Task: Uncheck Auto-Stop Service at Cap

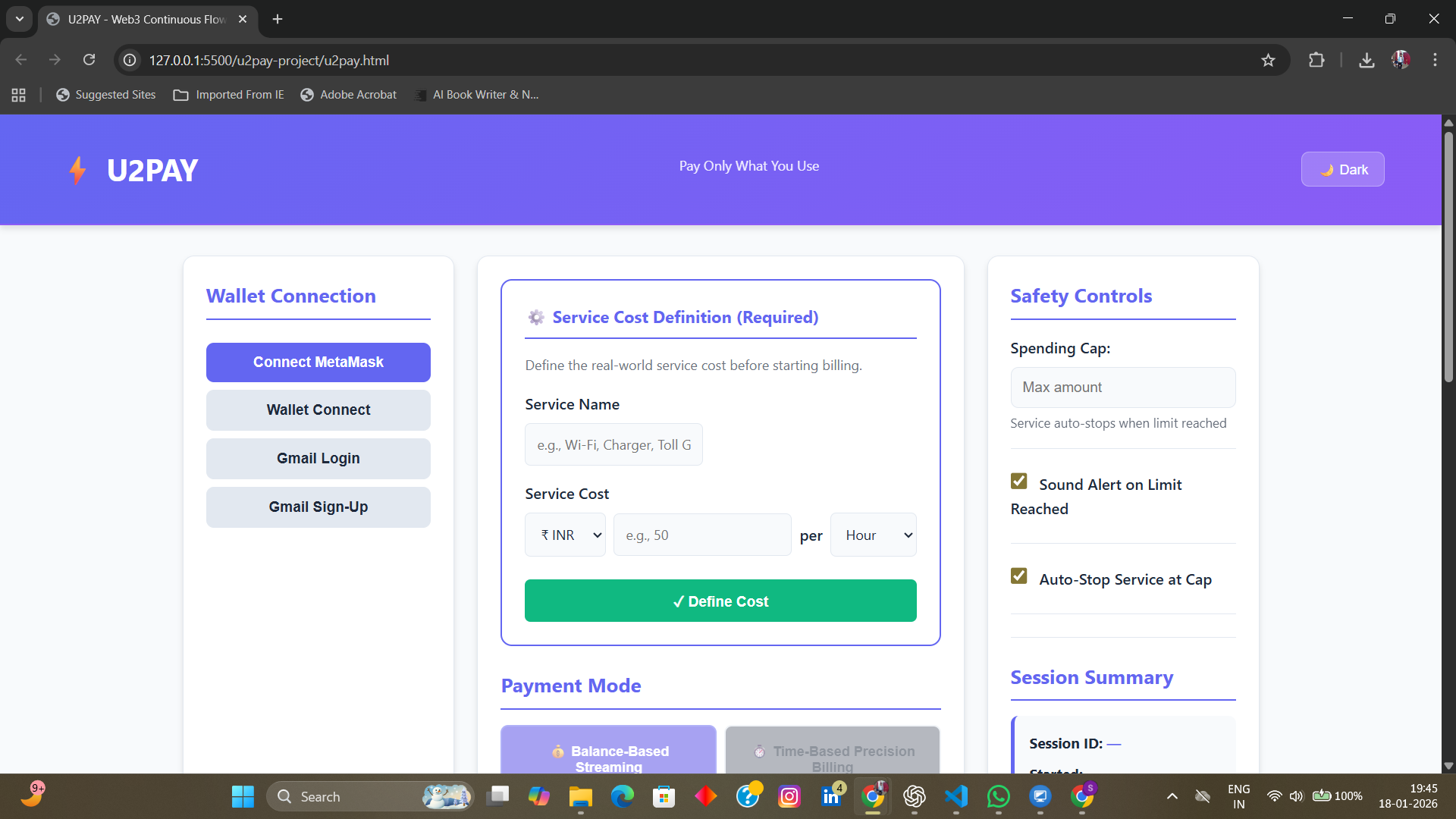Action: (x=1019, y=576)
